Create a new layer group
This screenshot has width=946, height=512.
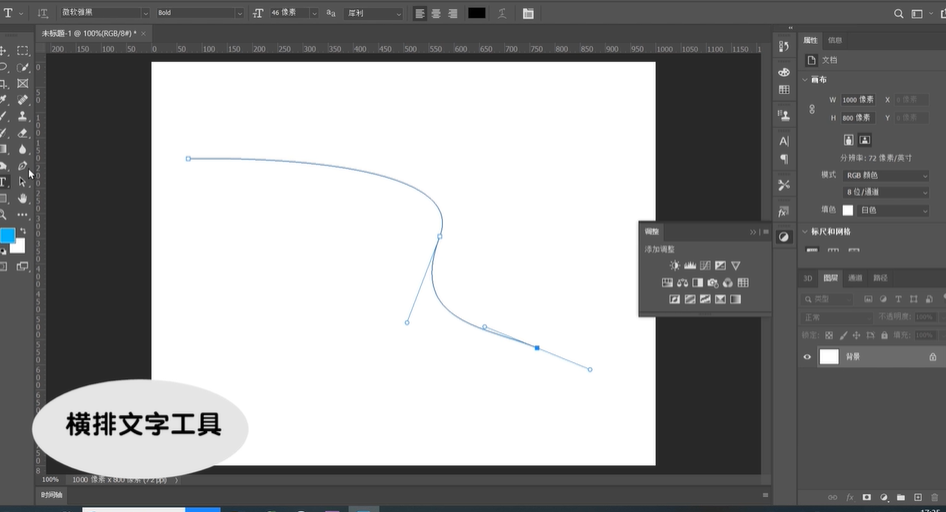[901, 497]
